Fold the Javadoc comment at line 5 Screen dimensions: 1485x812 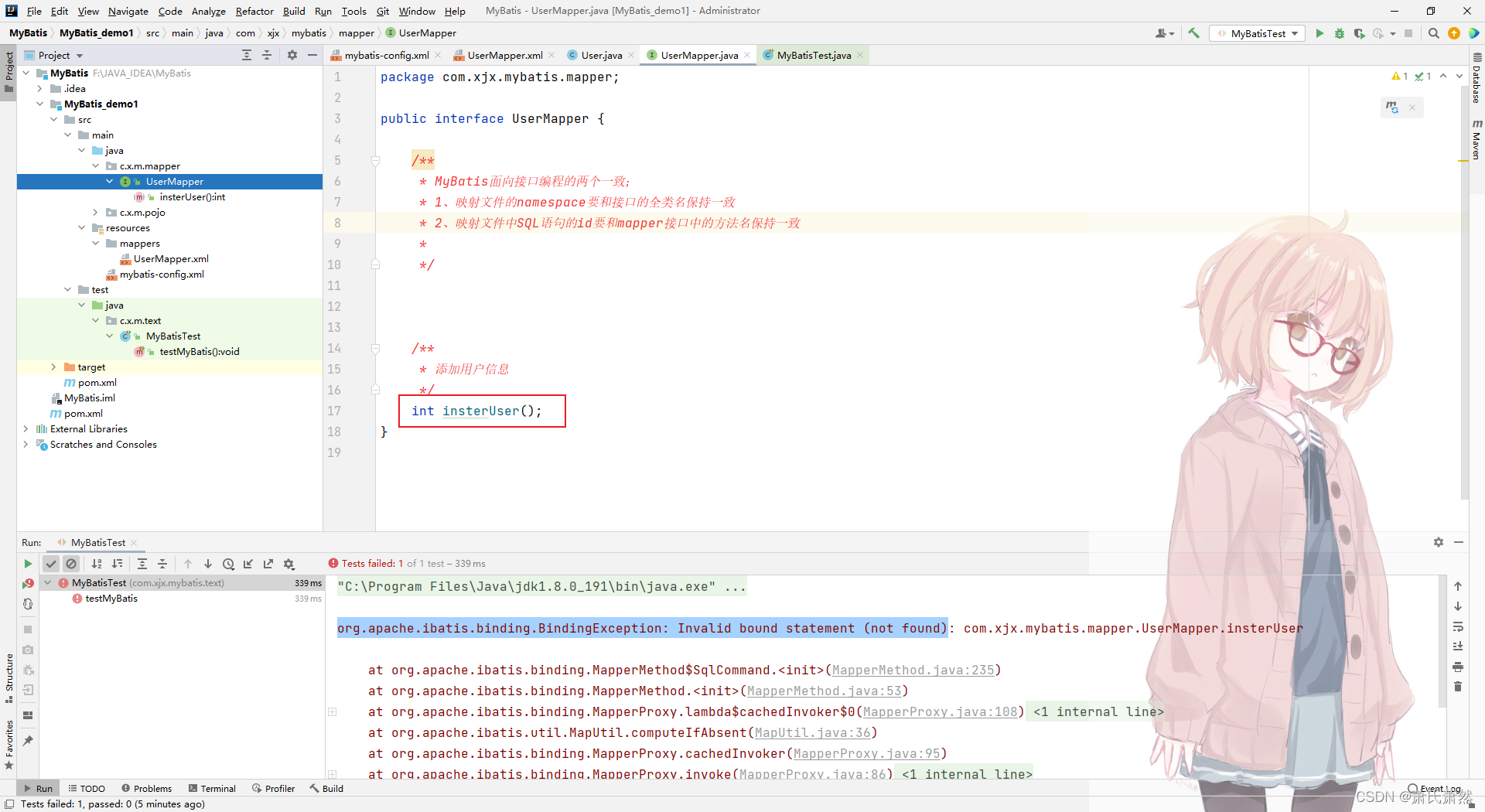375,161
